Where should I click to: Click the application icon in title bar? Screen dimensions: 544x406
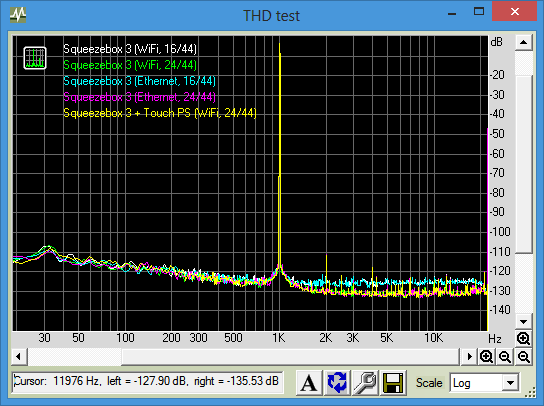click(x=18, y=15)
